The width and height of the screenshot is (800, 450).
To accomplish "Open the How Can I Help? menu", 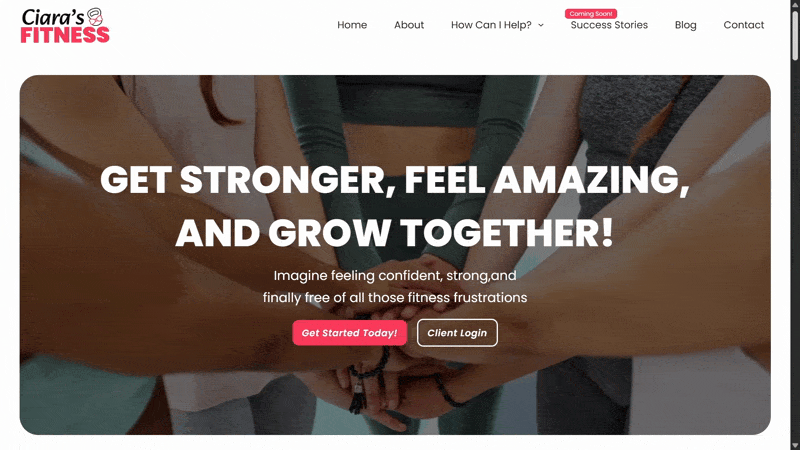I will (x=491, y=25).
